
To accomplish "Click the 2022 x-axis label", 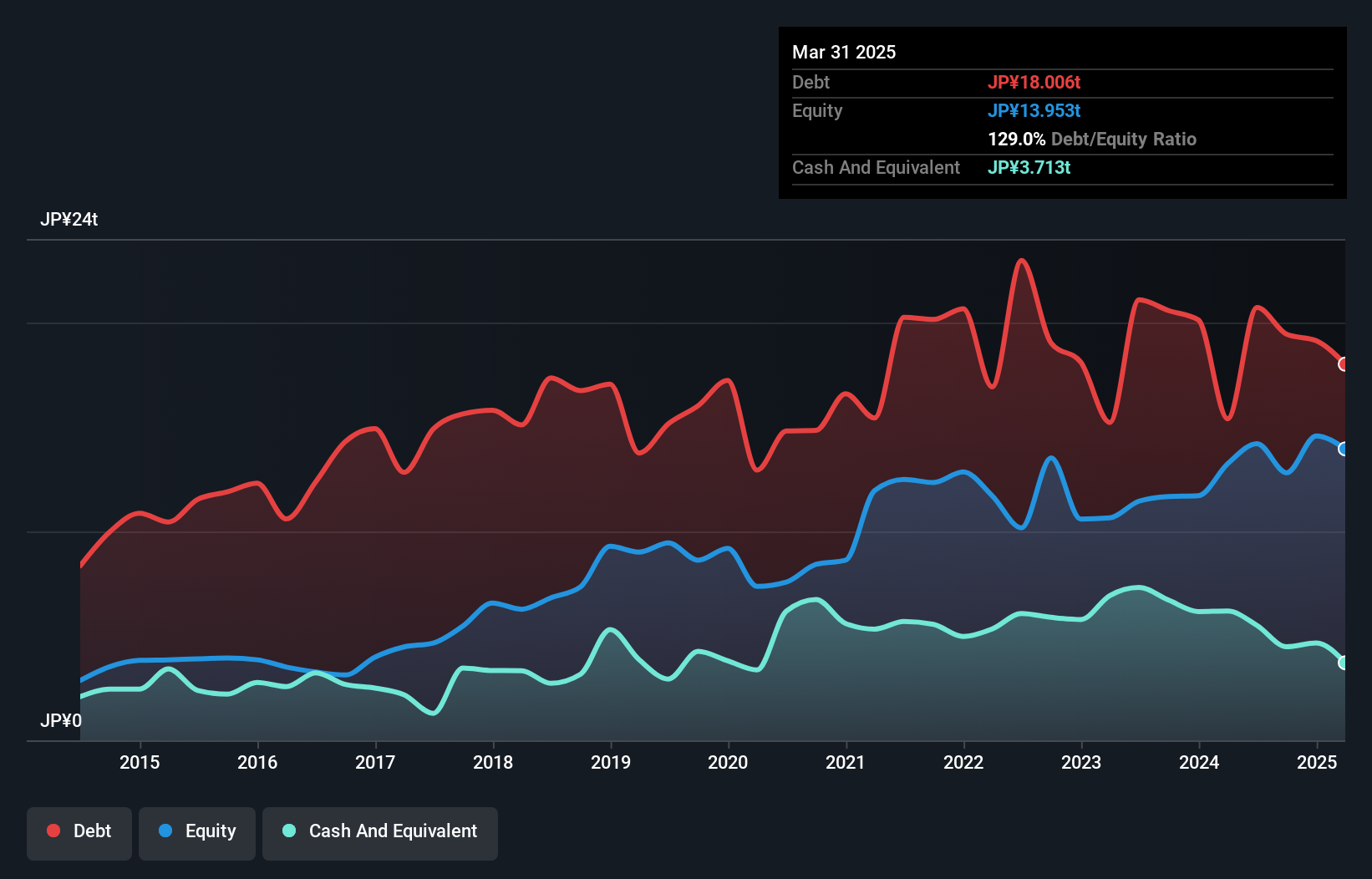I will click(x=963, y=762).
